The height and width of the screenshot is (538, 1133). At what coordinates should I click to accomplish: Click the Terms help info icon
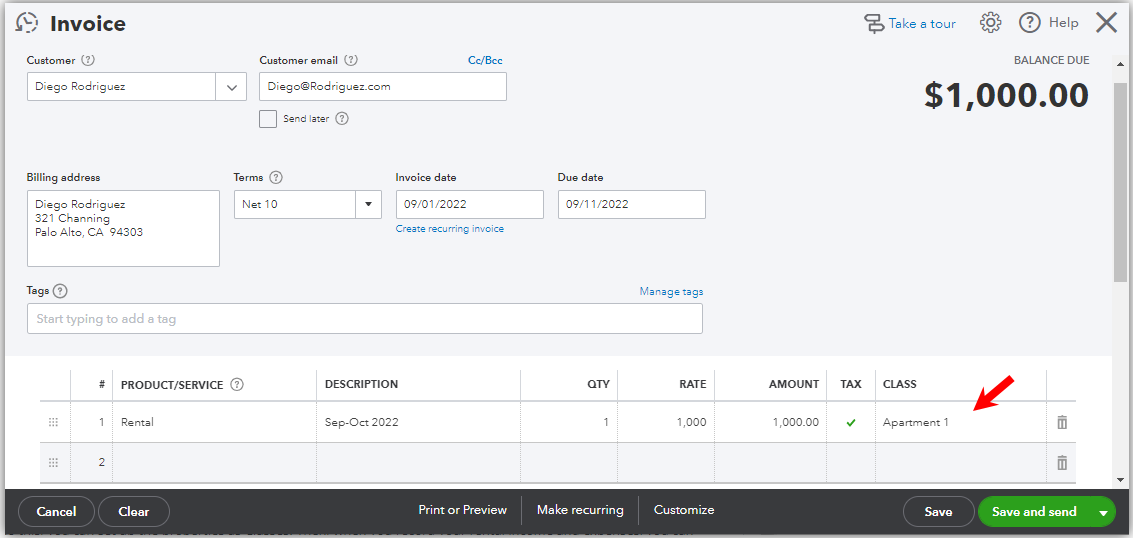point(276,178)
